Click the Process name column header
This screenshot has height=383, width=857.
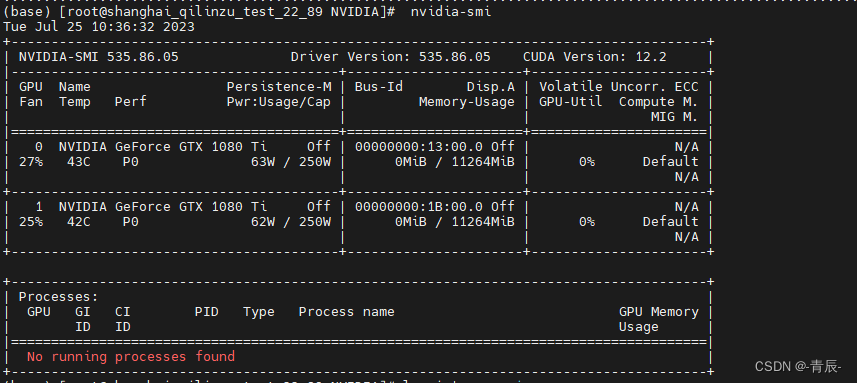(x=347, y=311)
